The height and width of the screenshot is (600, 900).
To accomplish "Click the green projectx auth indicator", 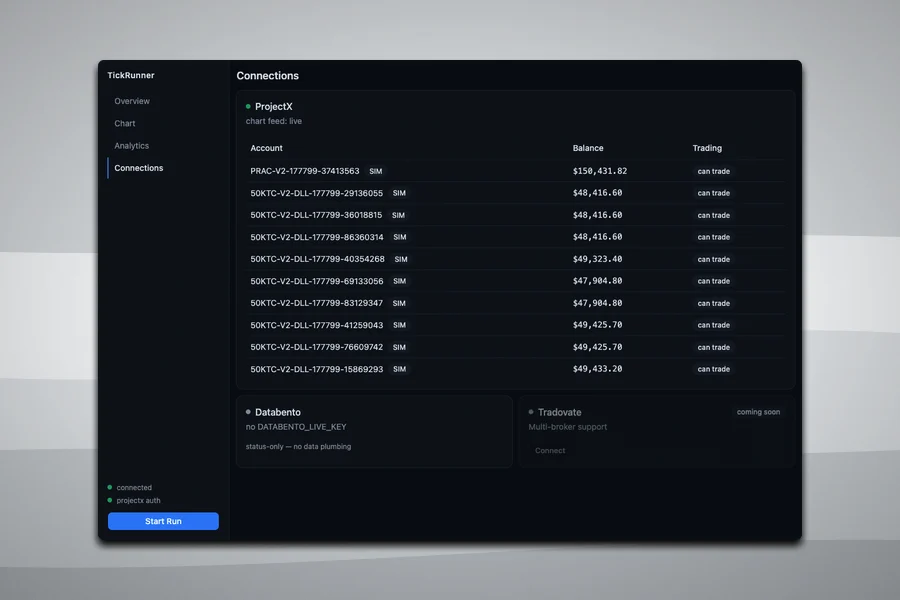I will click(x=110, y=500).
